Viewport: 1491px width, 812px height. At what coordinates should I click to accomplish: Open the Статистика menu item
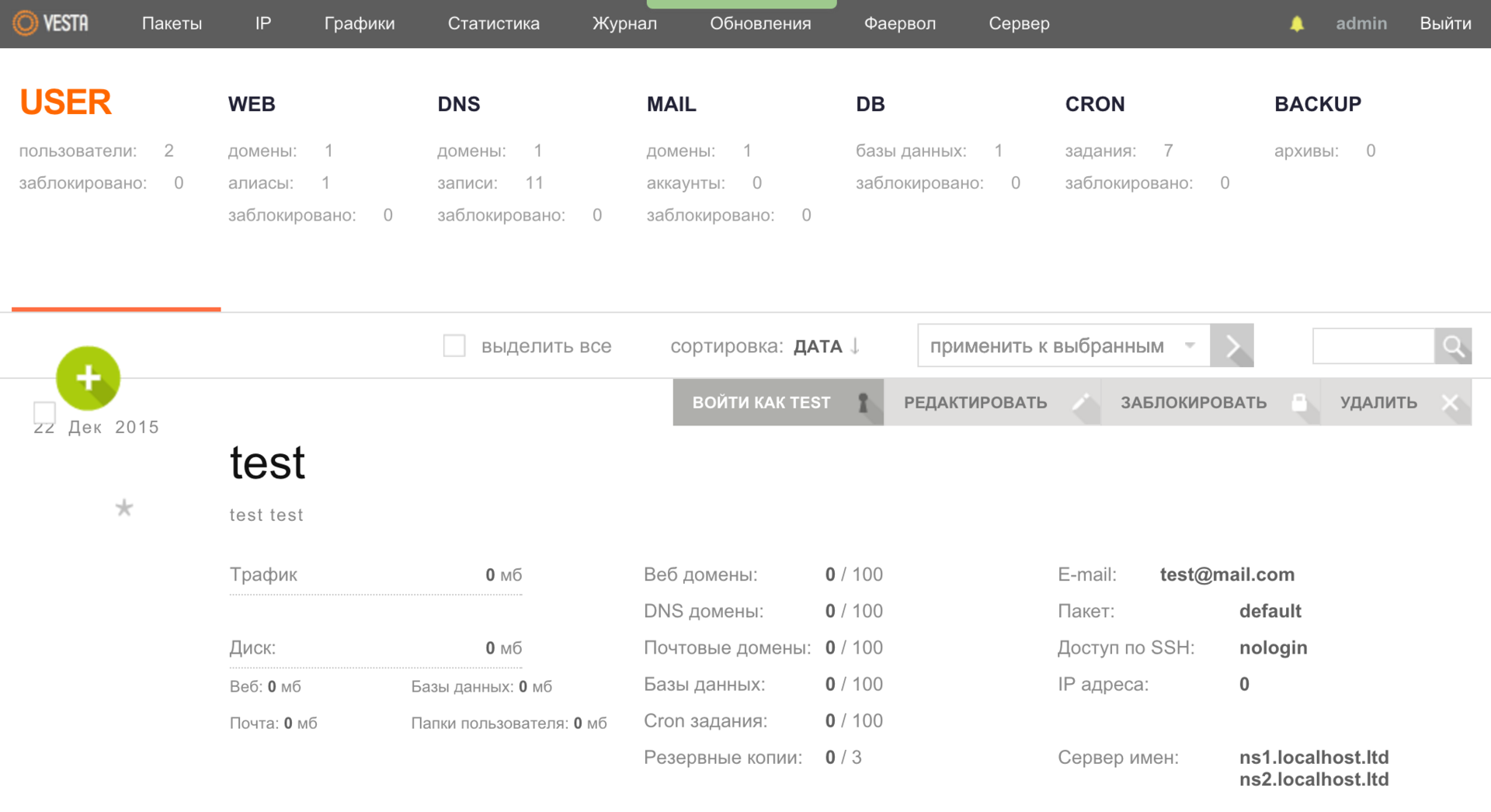pos(494,23)
